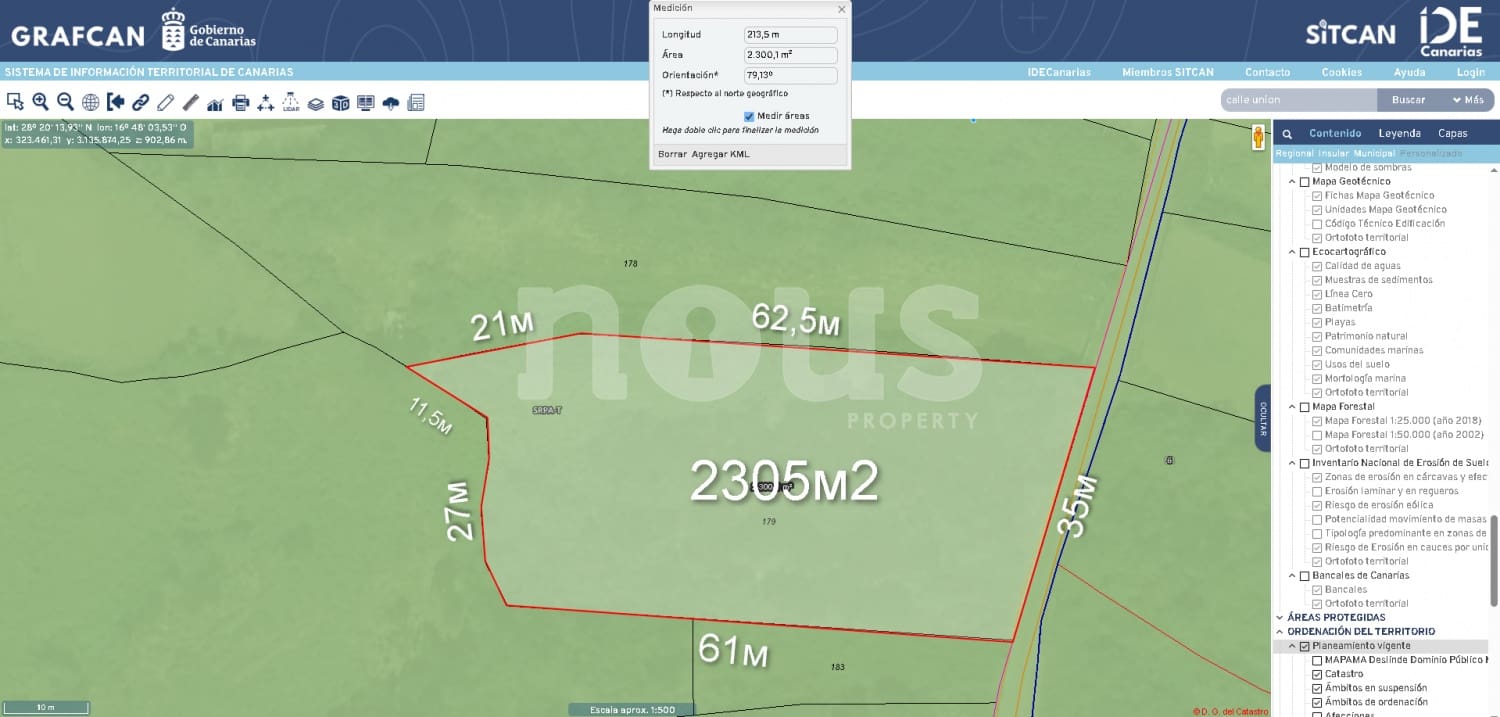Screen dimensions: 1500x717
Task: Collapse the Mapa Forestal group arrow
Action: 1292,407
